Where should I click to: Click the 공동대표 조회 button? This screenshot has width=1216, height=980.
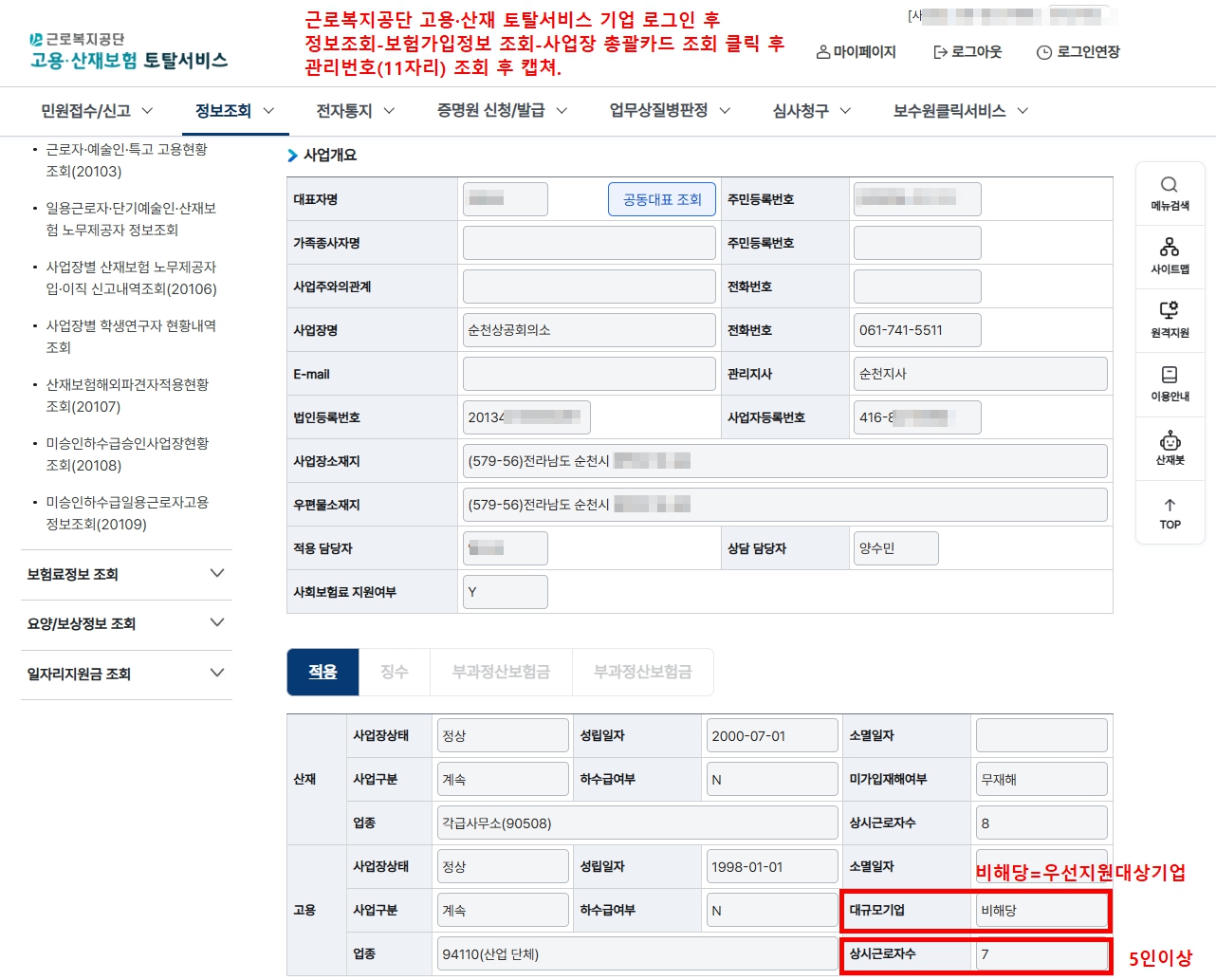662,199
